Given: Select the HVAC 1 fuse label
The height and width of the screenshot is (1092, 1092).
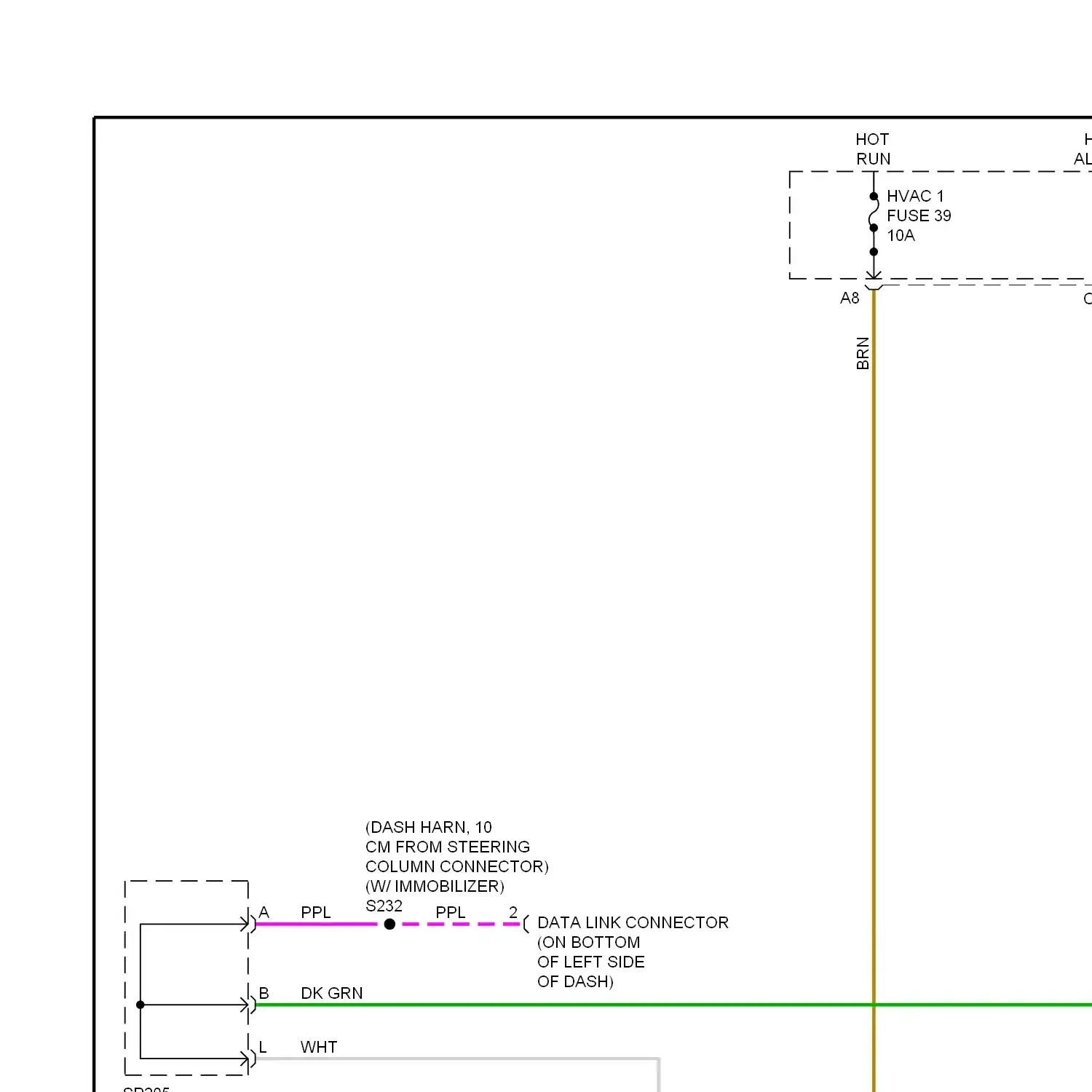Looking at the screenshot, I should coord(915,196).
